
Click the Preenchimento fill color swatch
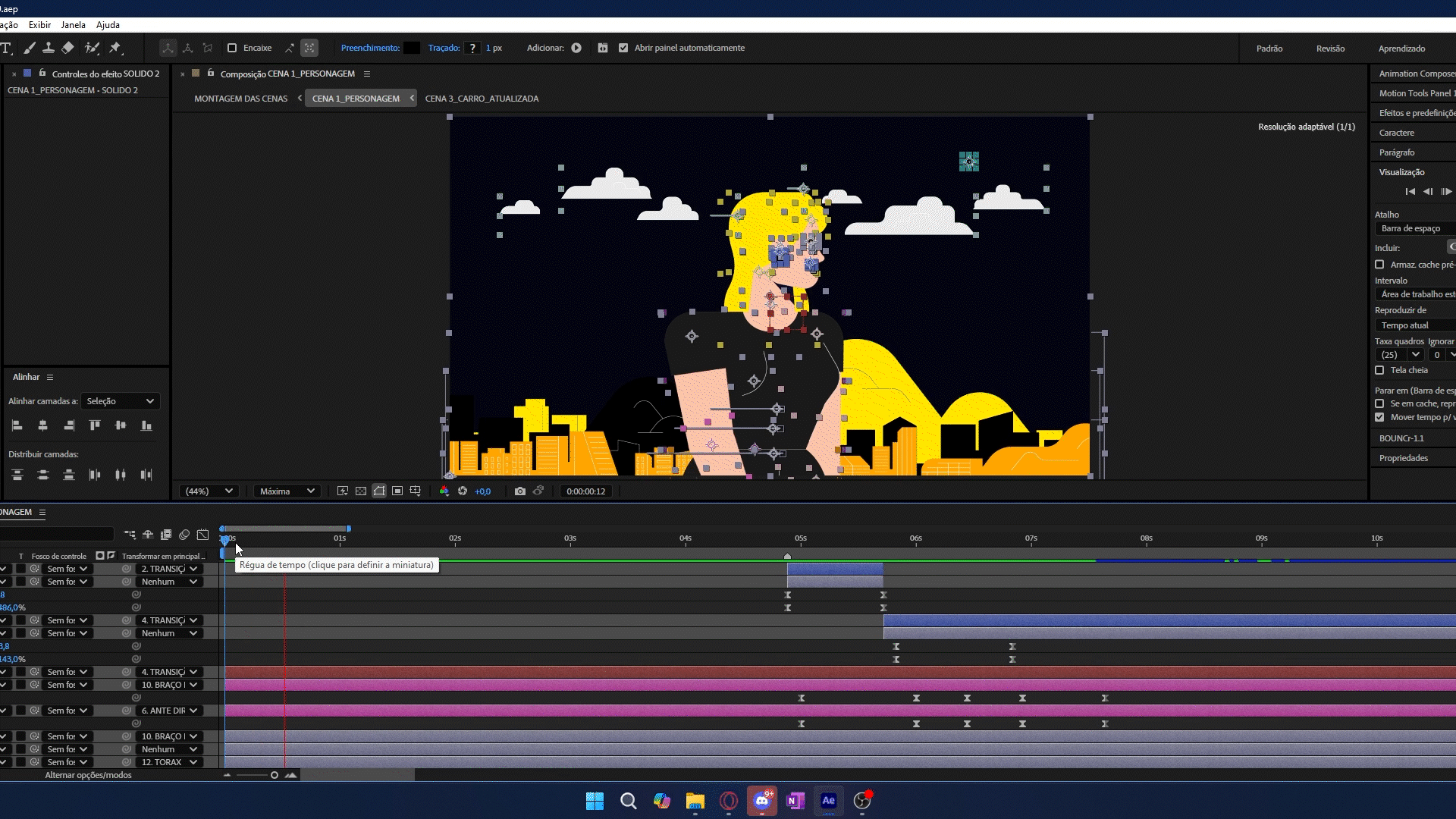(x=411, y=48)
